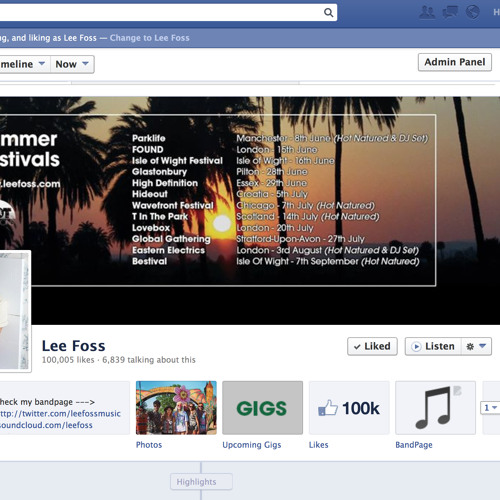Click the Summer Festivals cover photo
The height and width of the screenshot is (500, 500).
click(x=250, y=211)
